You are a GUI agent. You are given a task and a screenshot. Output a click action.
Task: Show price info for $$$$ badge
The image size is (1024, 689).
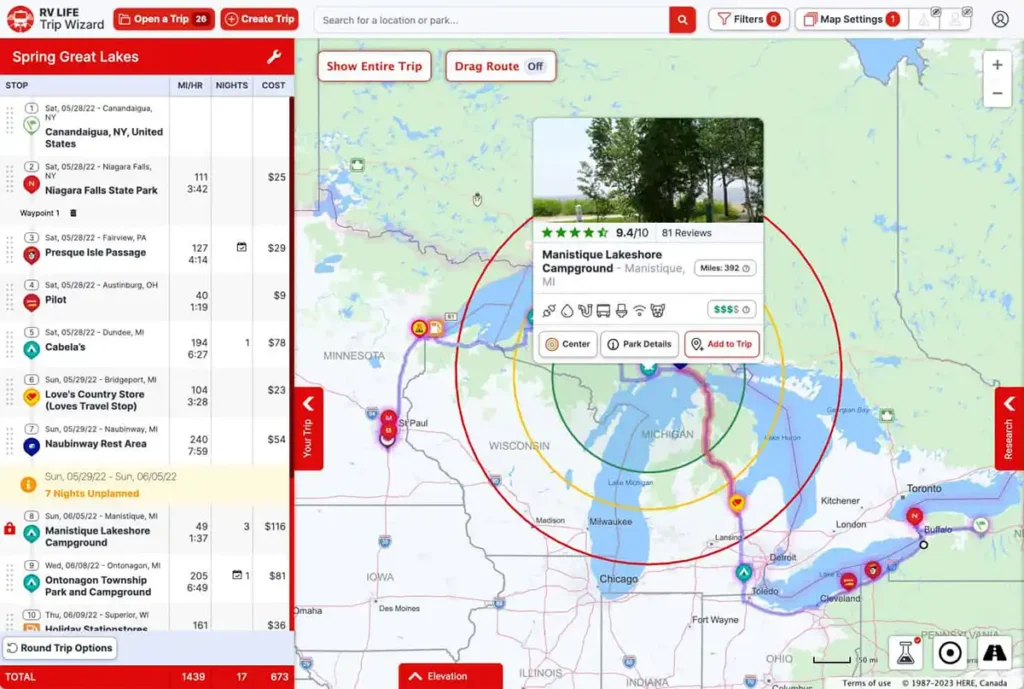click(731, 310)
